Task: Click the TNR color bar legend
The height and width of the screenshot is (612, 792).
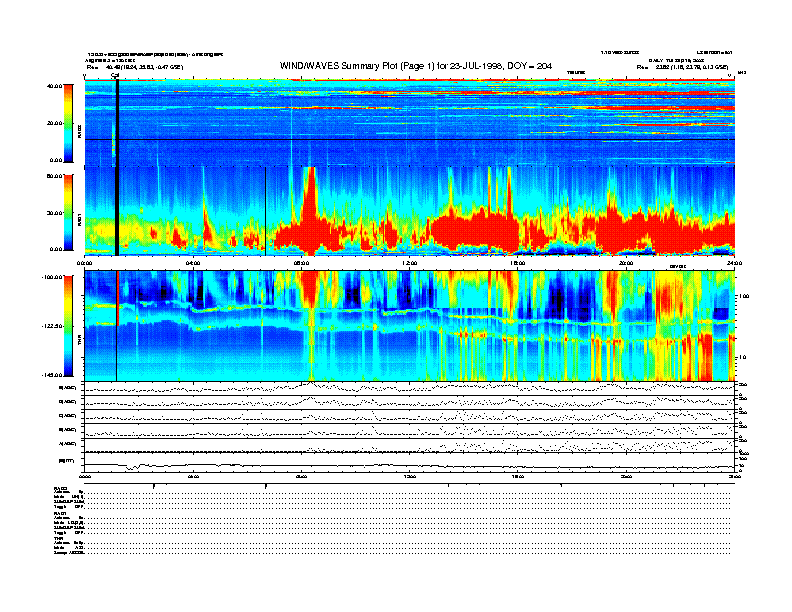Action: point(68,326)
